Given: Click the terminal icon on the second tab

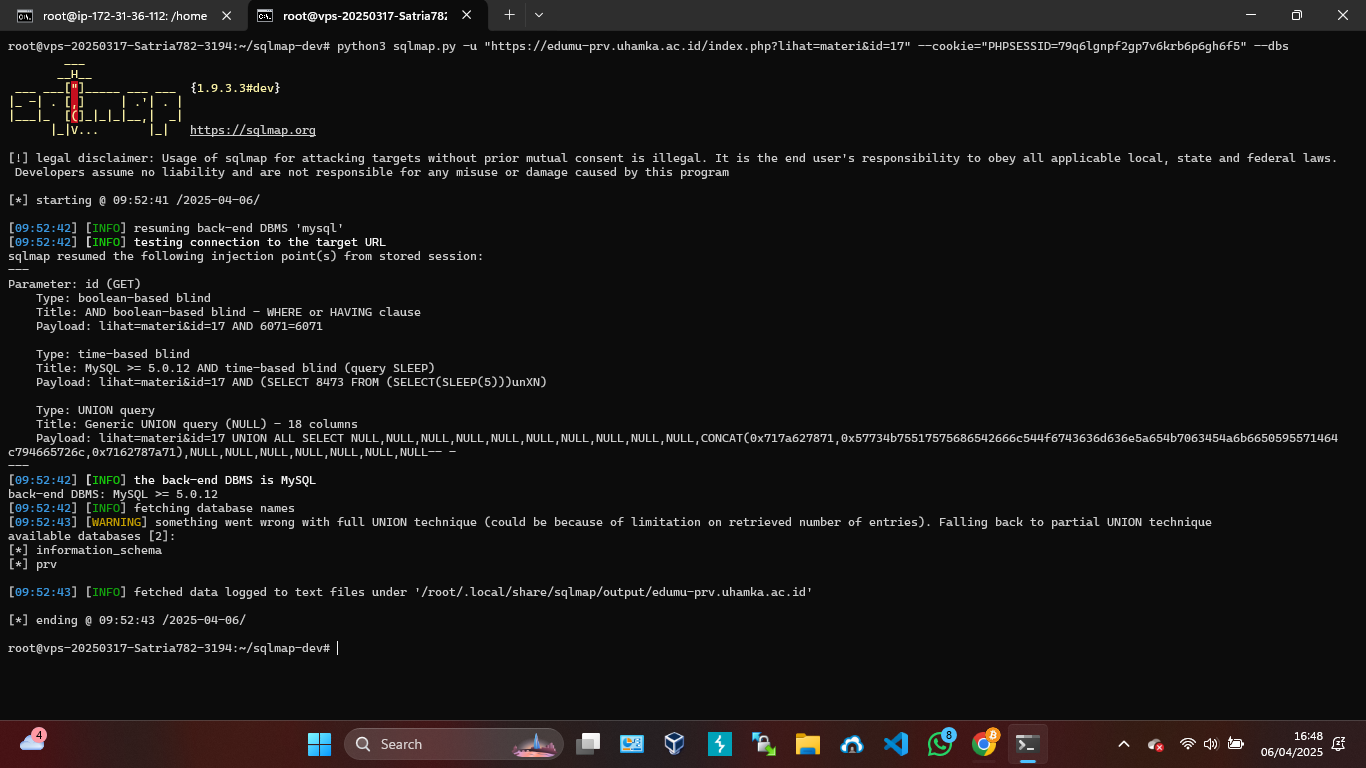Looking at the screenshot, I should [x=265, y=15].
